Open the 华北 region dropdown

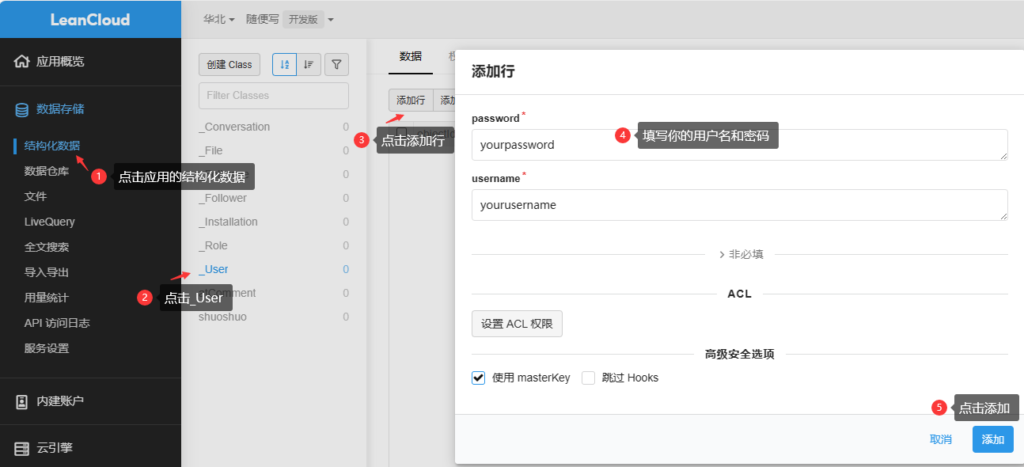pos(219,19)
